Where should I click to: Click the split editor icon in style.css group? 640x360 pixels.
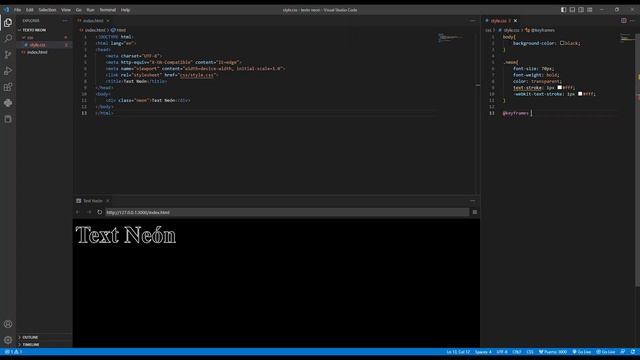click(x=624, y=20)
